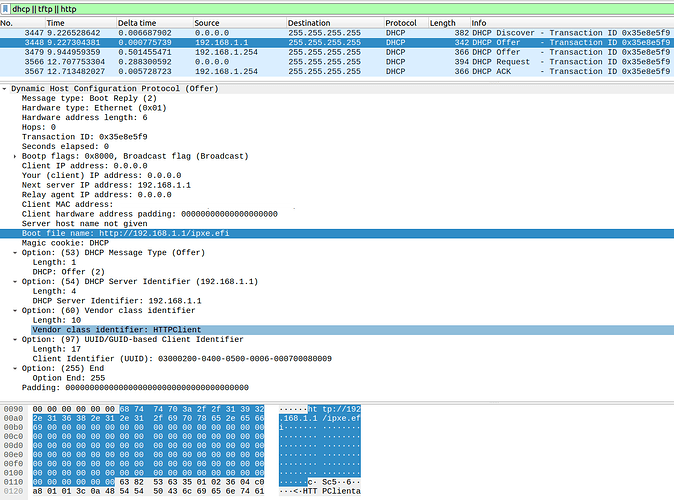Sort by the Source column header
The width and height of the screenshot is (674, 500).
pos(239,23)
